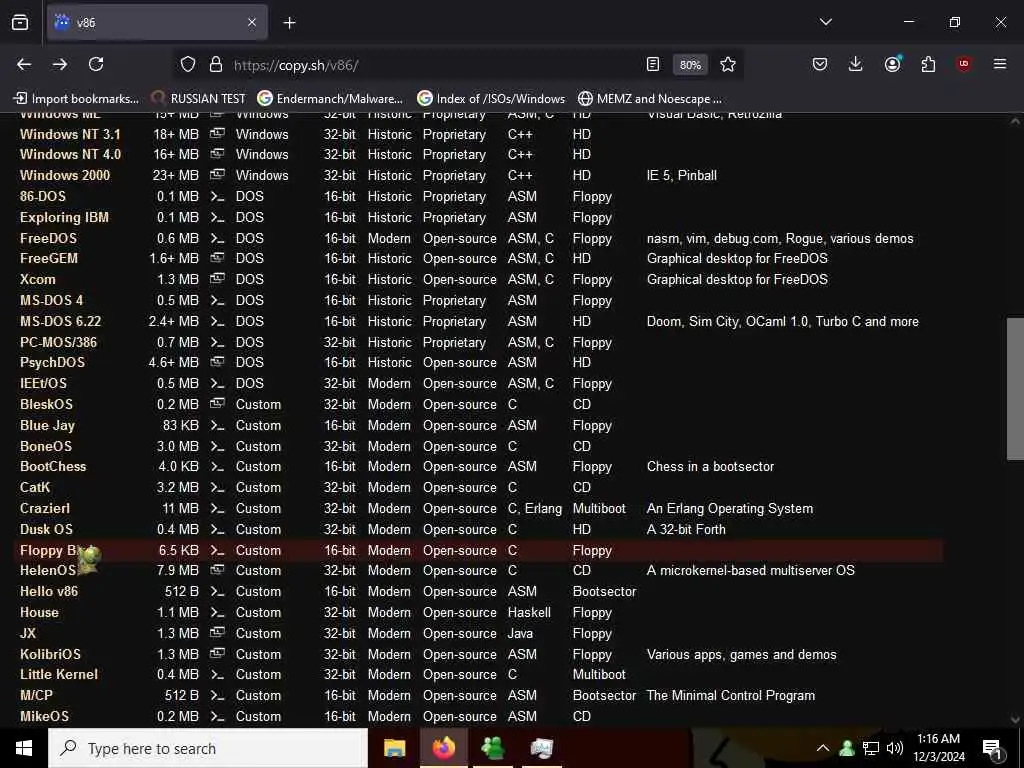Screen dimensions: 1024x768
Task: Open the MikeOS entry
Action: (44, 716)
